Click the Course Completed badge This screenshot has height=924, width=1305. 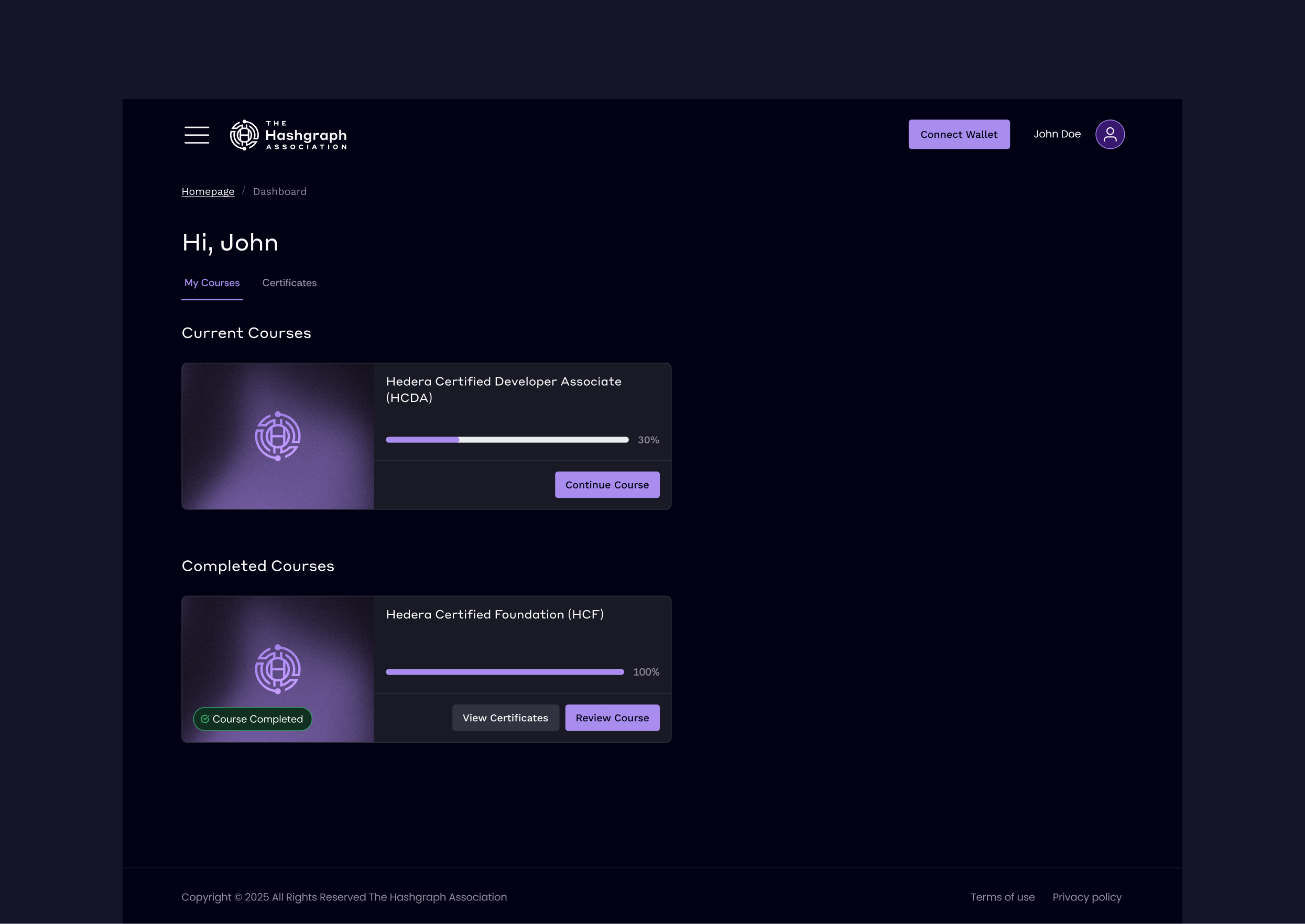pos(253,719)
